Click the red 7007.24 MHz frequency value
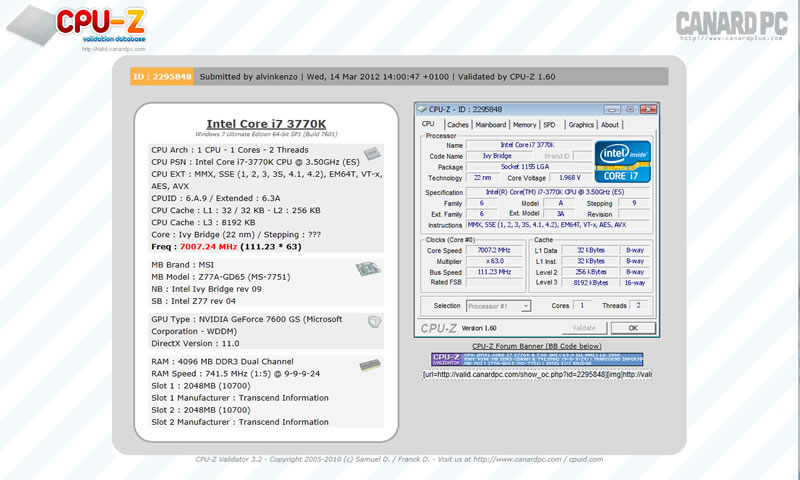The width and height of the screenshot is (800, 480). [208, 246]
